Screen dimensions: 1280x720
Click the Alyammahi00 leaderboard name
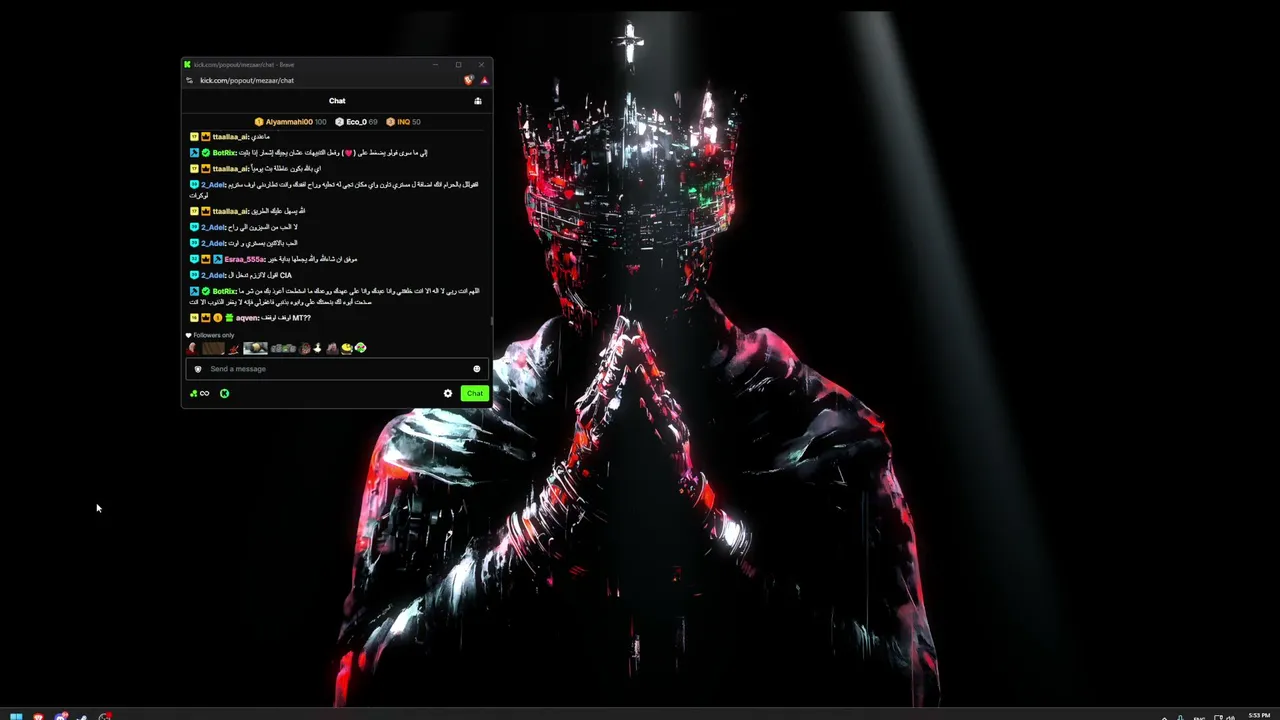pos(289,122)
